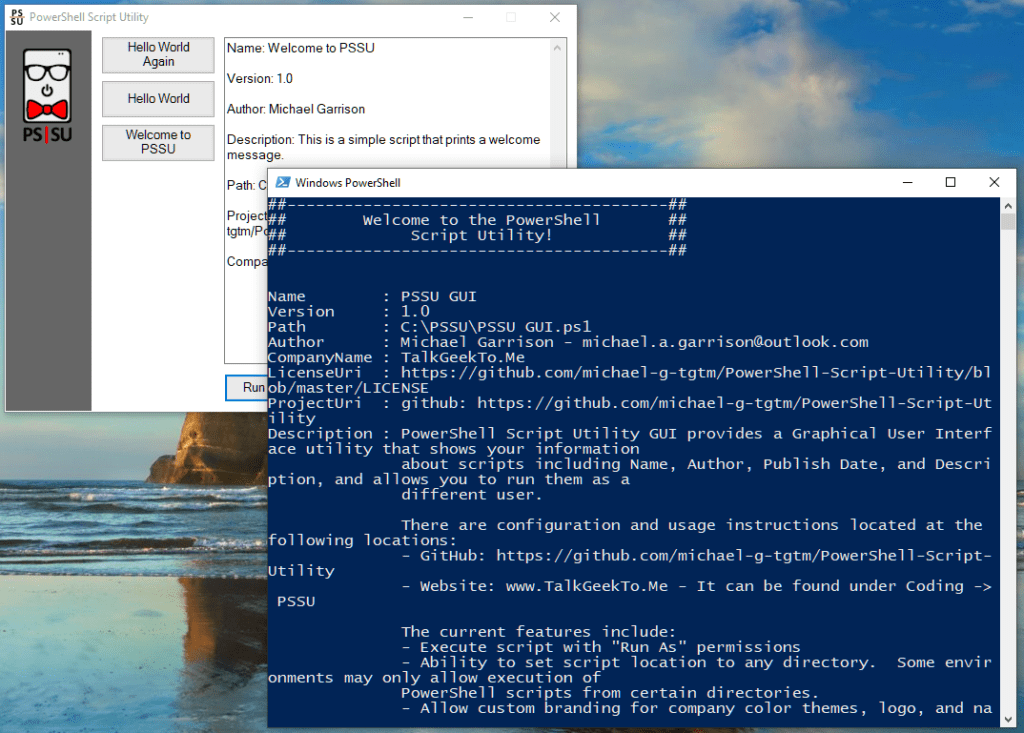This screenshot has height=733, width=1024.
Task: Click the Windows PowerShell title bar icon
Action: coord(283,182)
